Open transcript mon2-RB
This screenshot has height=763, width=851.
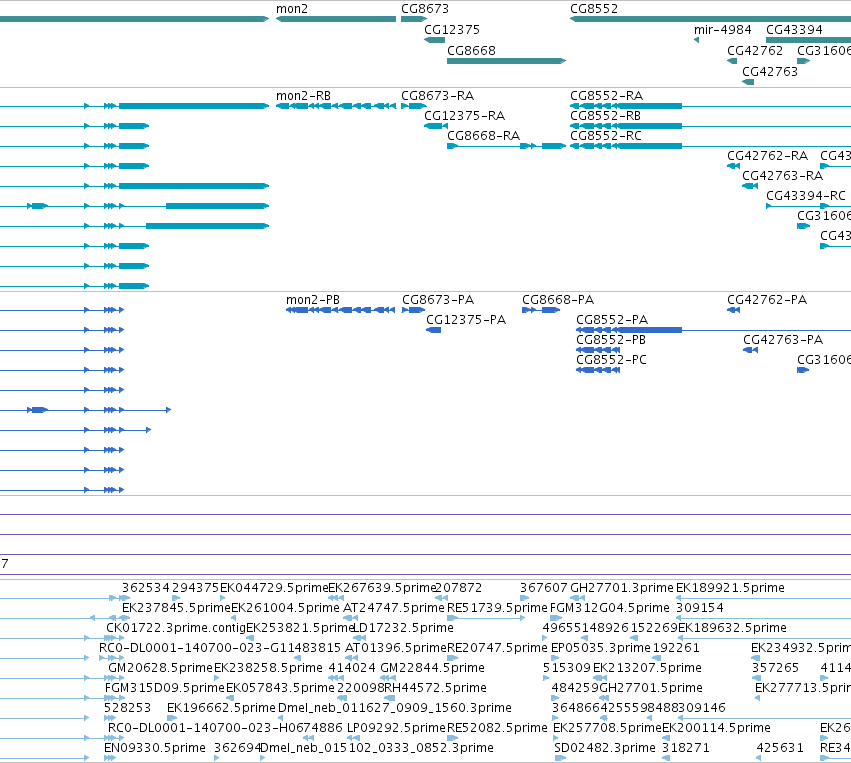point(303,96)
